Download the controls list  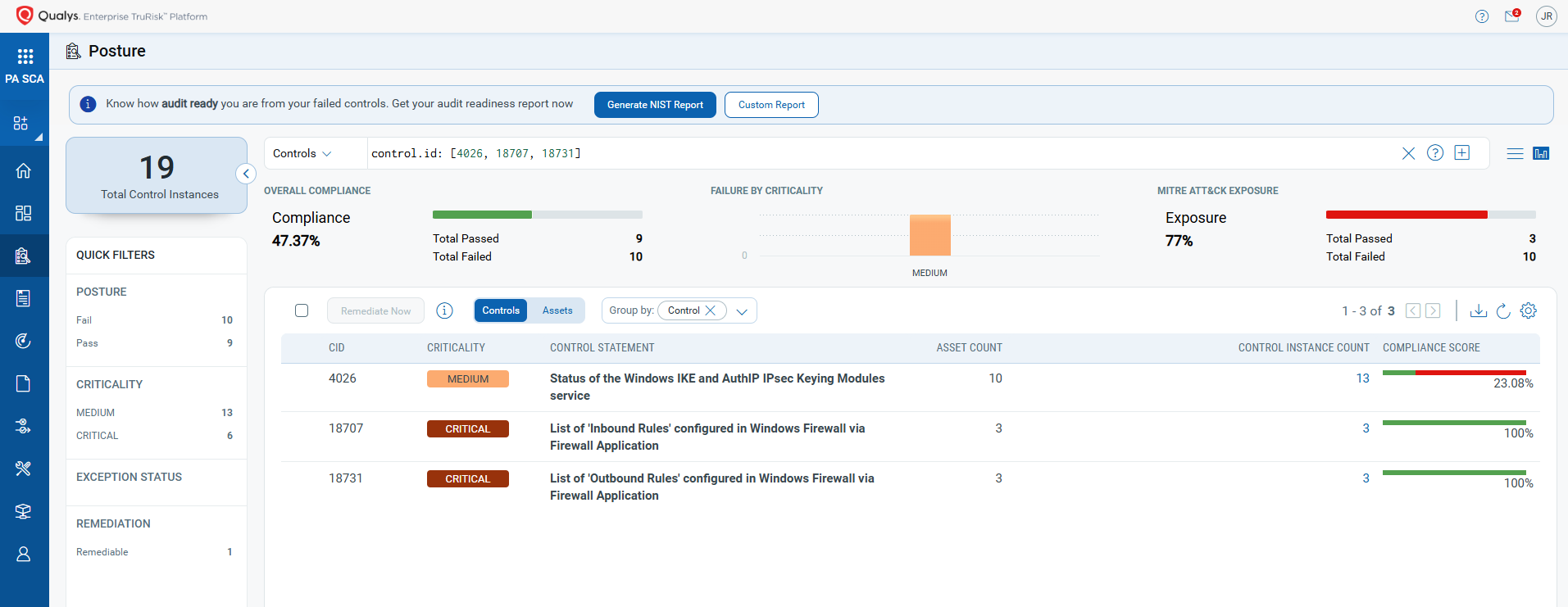click(x=1478, y=310)
